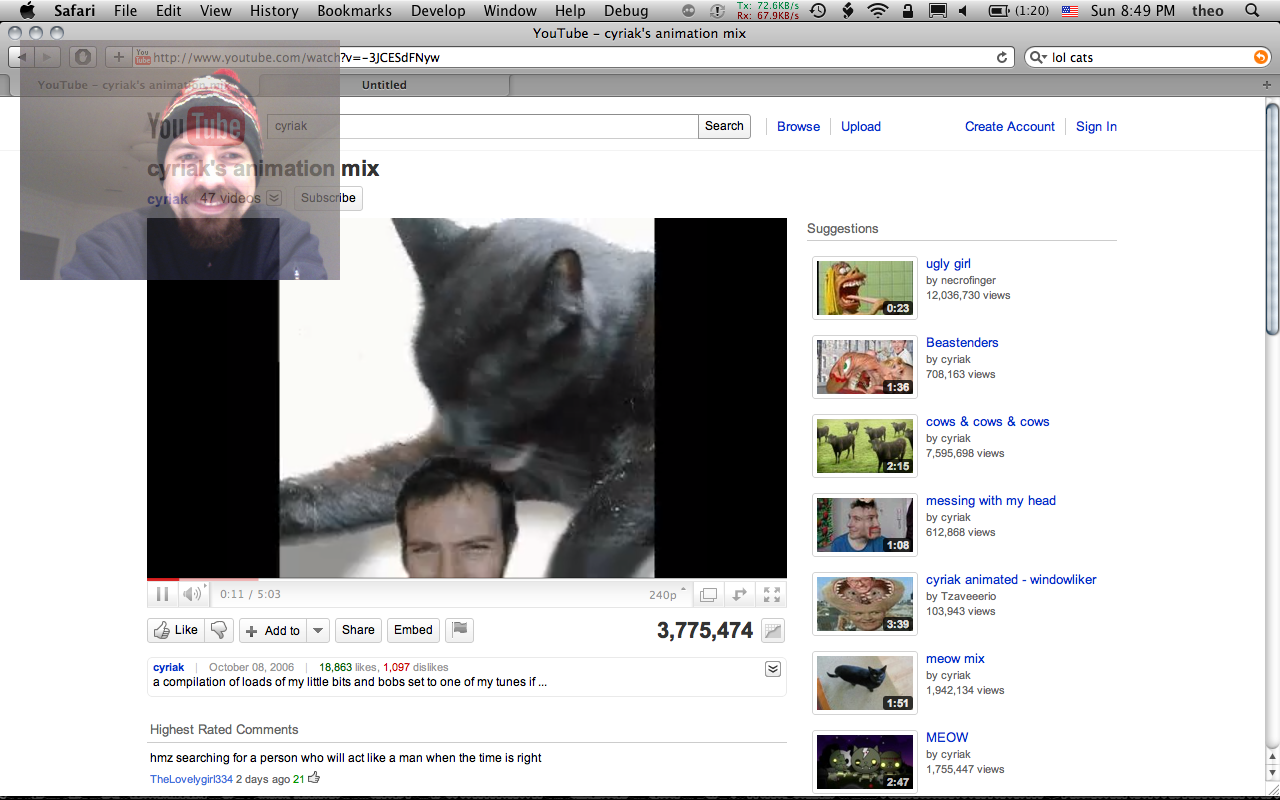Pause the playing video

pyautogui.click(x=162, y=594)
